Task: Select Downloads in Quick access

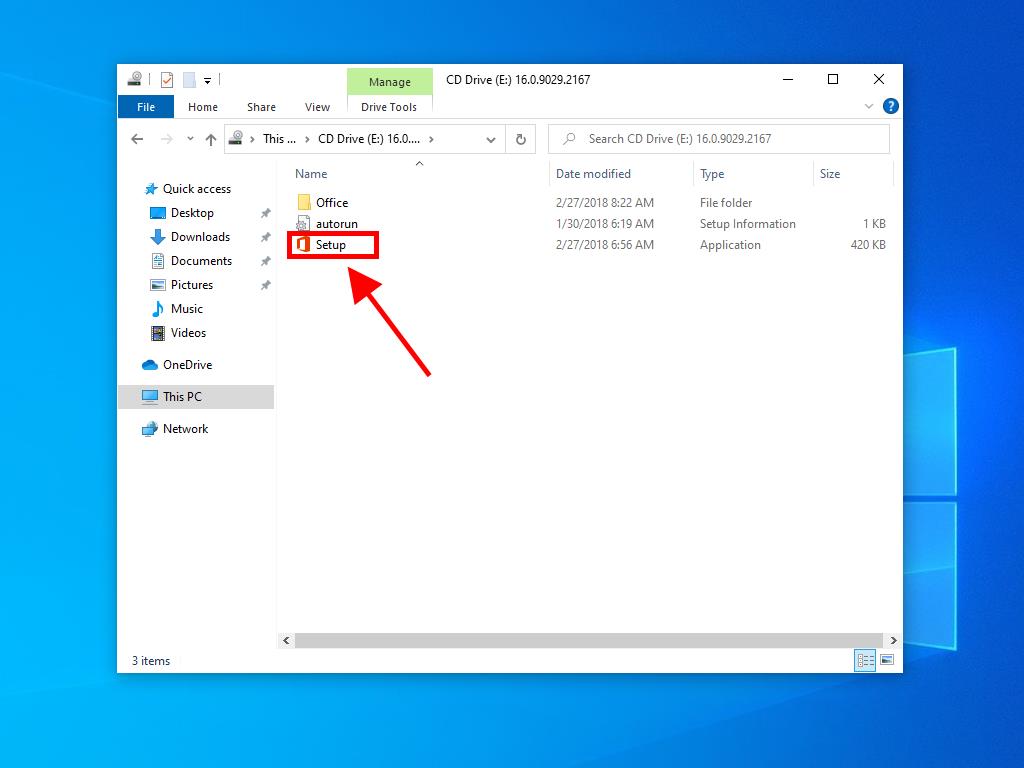Action: [x=200, y=237]
